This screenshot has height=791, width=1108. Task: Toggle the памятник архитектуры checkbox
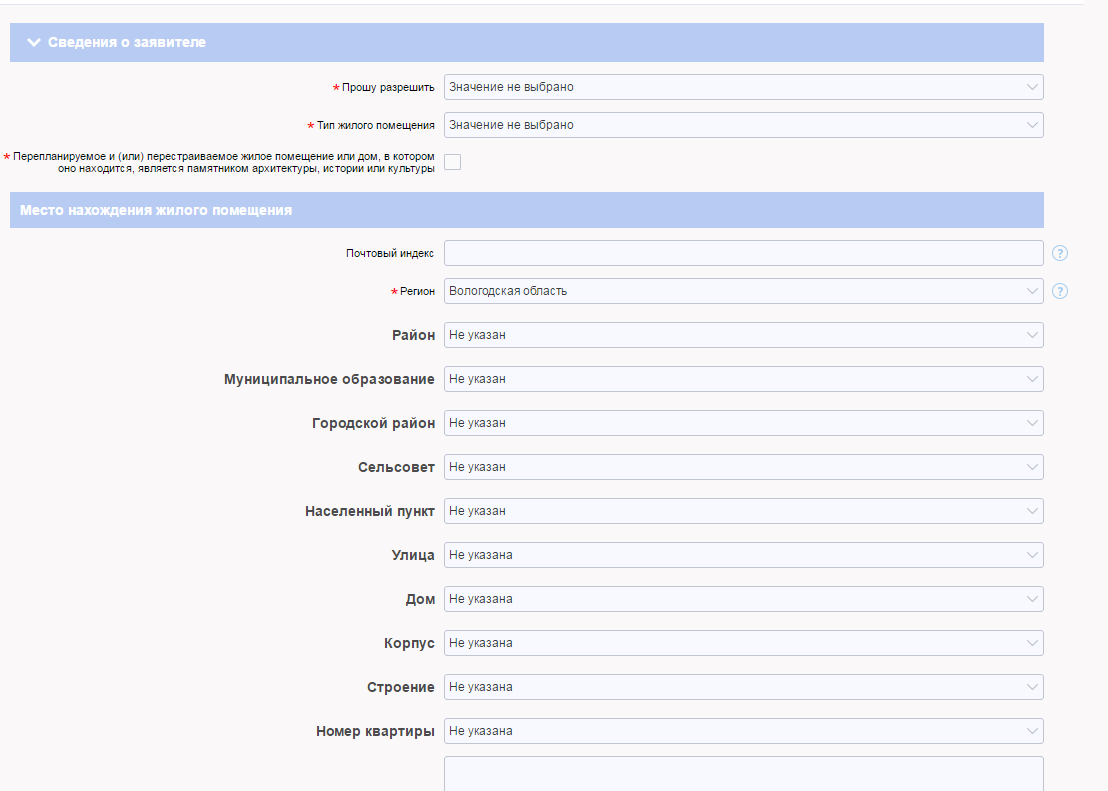click(x=453, y=162)
